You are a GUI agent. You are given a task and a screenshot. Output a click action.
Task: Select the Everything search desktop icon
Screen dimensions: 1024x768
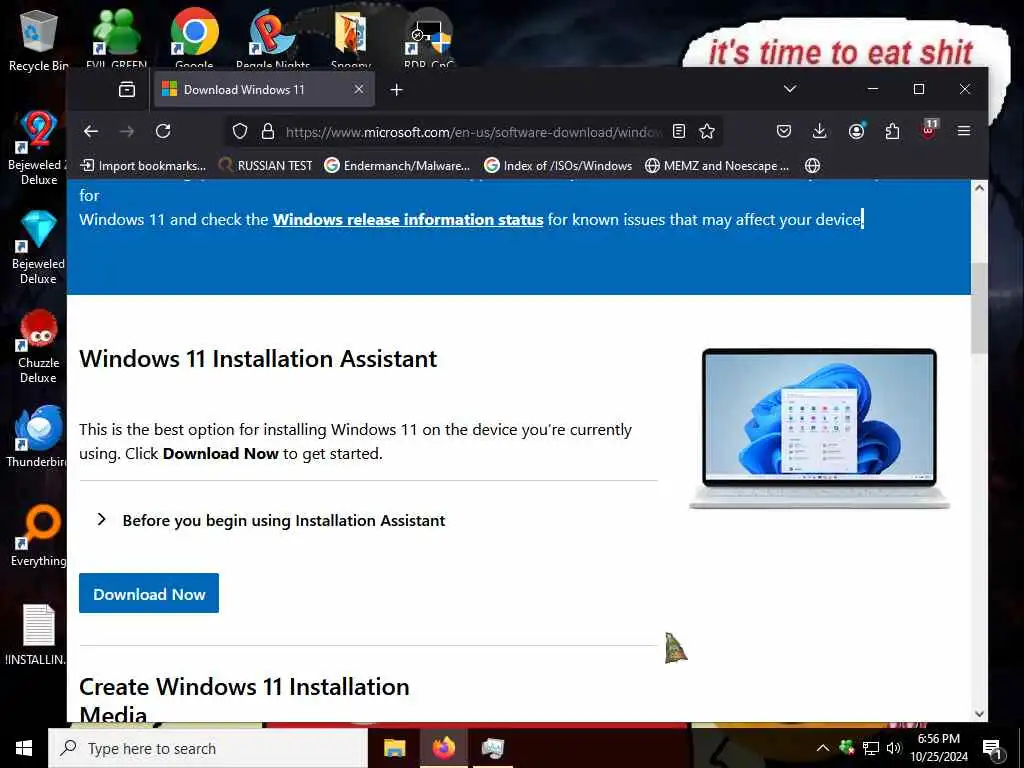coord(39,536)
